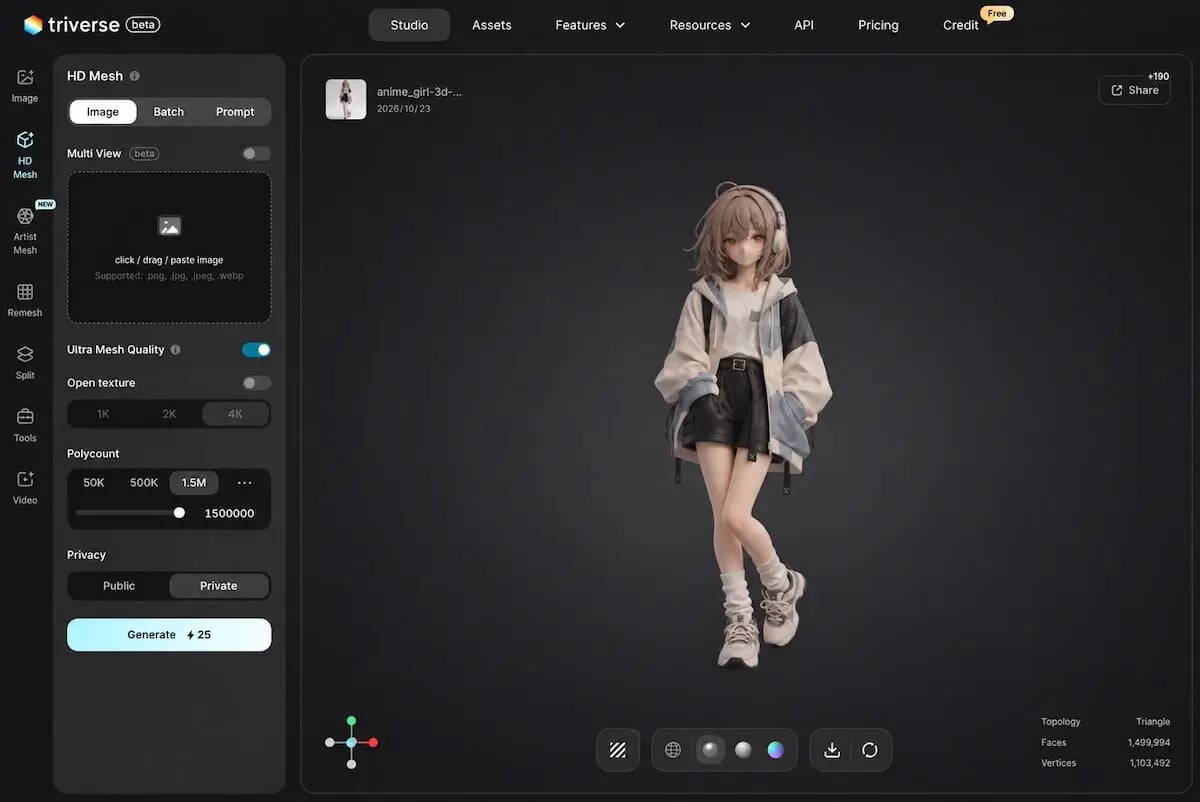This screenshot has height=802, width=1200.
Task: Select 1K texture resolution
Action: [x=103, y=414]
